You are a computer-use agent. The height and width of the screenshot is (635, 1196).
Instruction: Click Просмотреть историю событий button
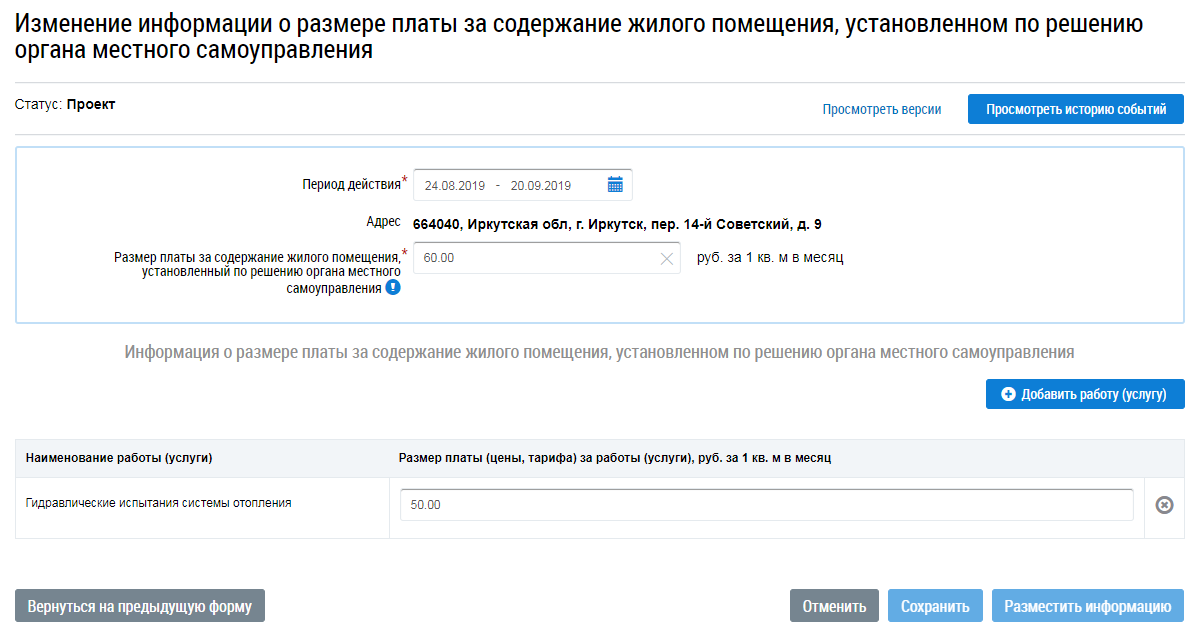pos(1075,109)
